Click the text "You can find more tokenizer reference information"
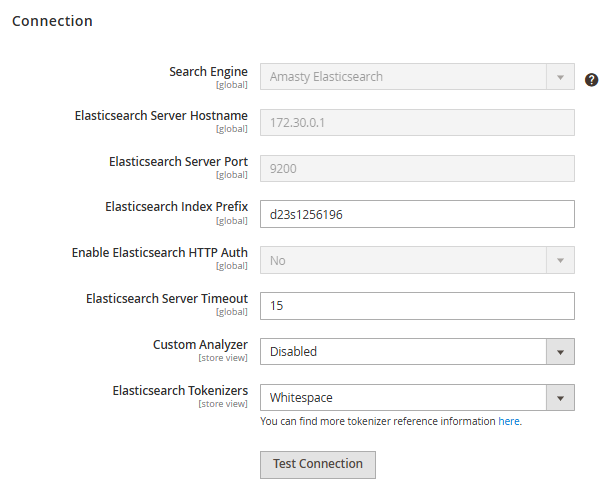Image resolution: width=608 pixels, height=495 pixels. pyautogui.click(x=378, y=421)
